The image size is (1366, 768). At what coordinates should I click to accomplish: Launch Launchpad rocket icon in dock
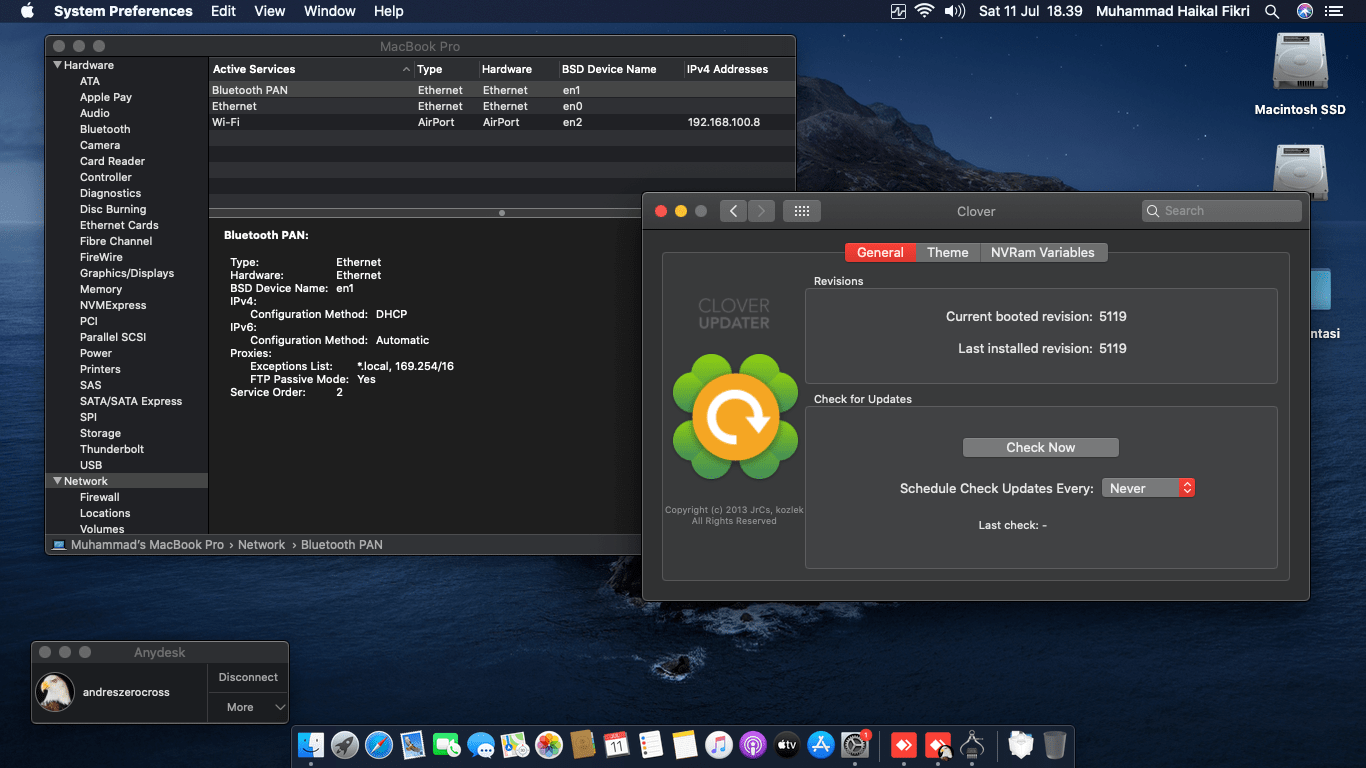tap(345, 744)
